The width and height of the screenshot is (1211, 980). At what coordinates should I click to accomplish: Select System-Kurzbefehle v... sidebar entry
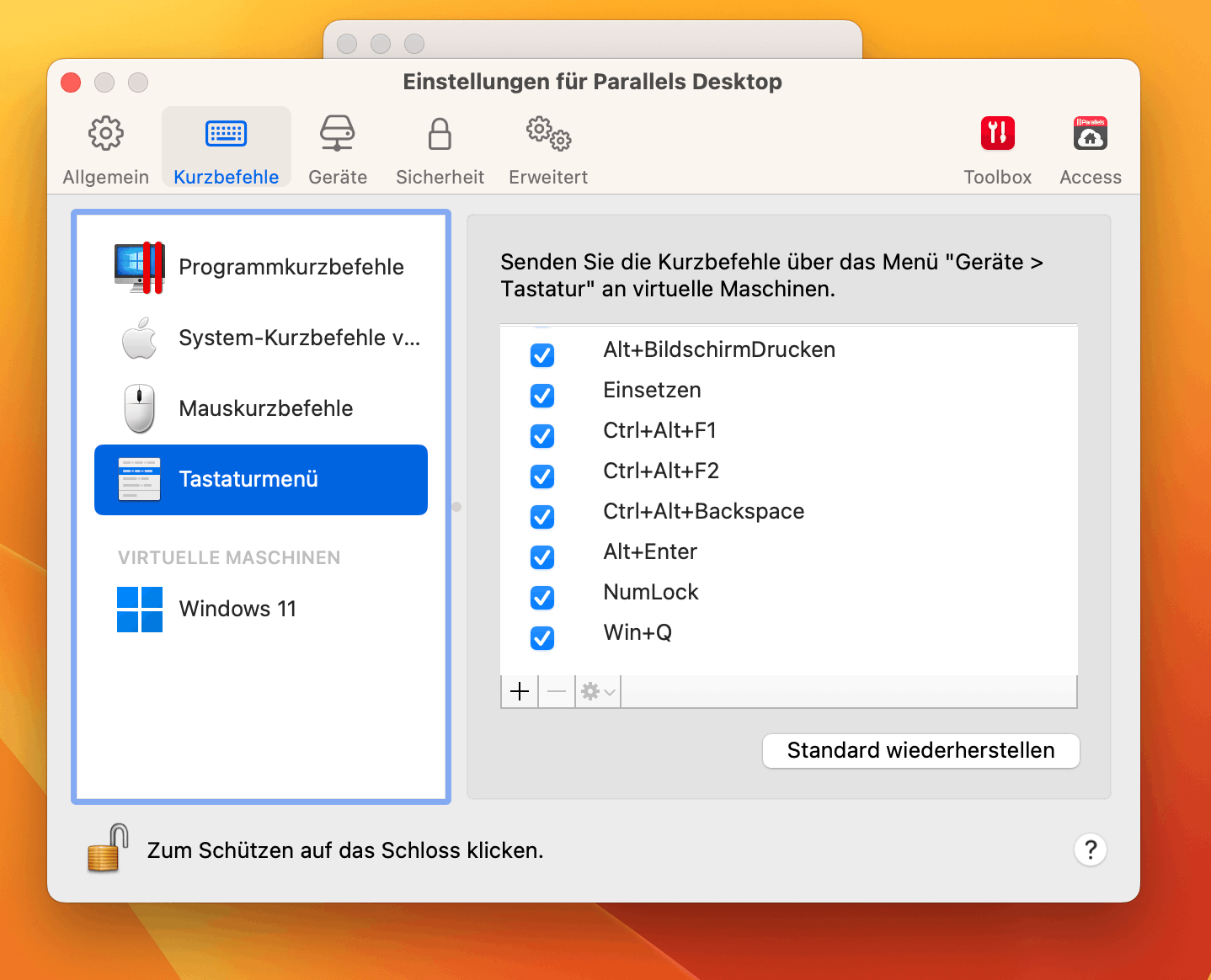coord(261,338)
